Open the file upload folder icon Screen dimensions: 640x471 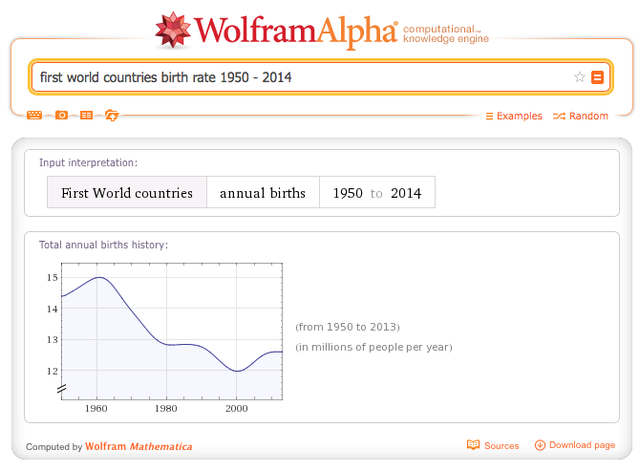111,116
